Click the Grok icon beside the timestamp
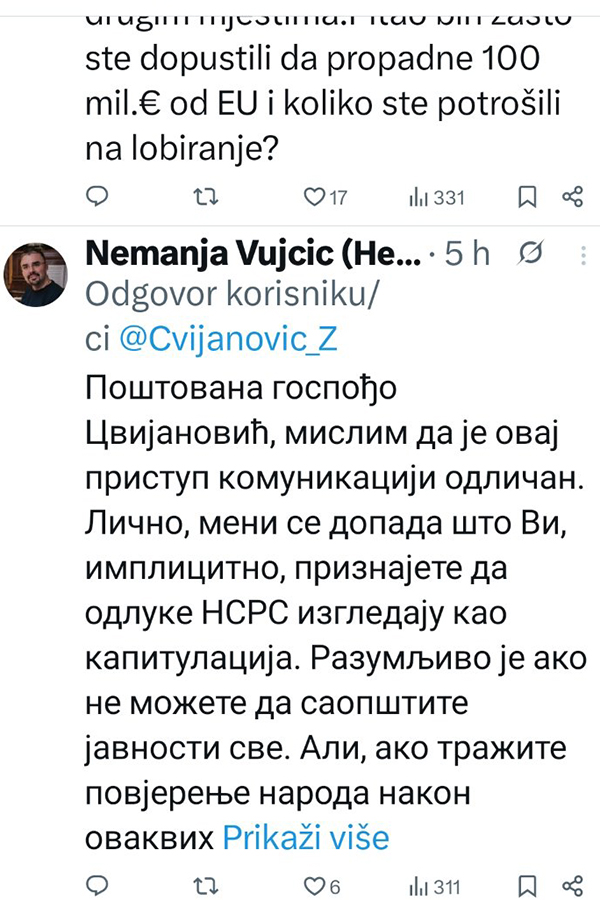600x900 pixels. (x=533, y=255)
